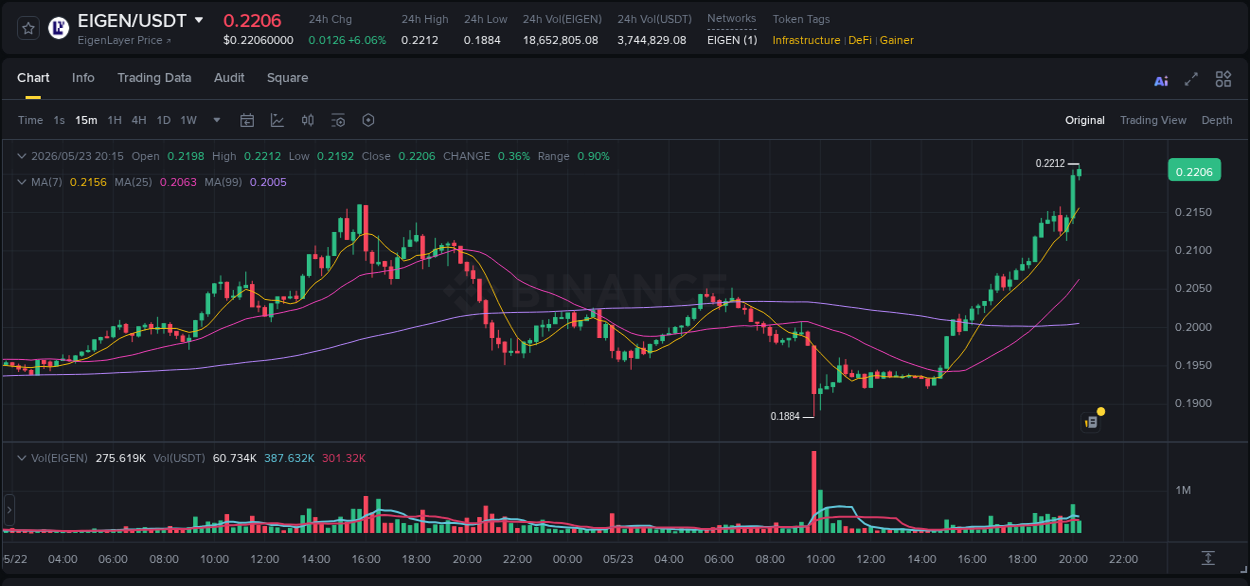Click the Token Tags label

coord(801,19)
